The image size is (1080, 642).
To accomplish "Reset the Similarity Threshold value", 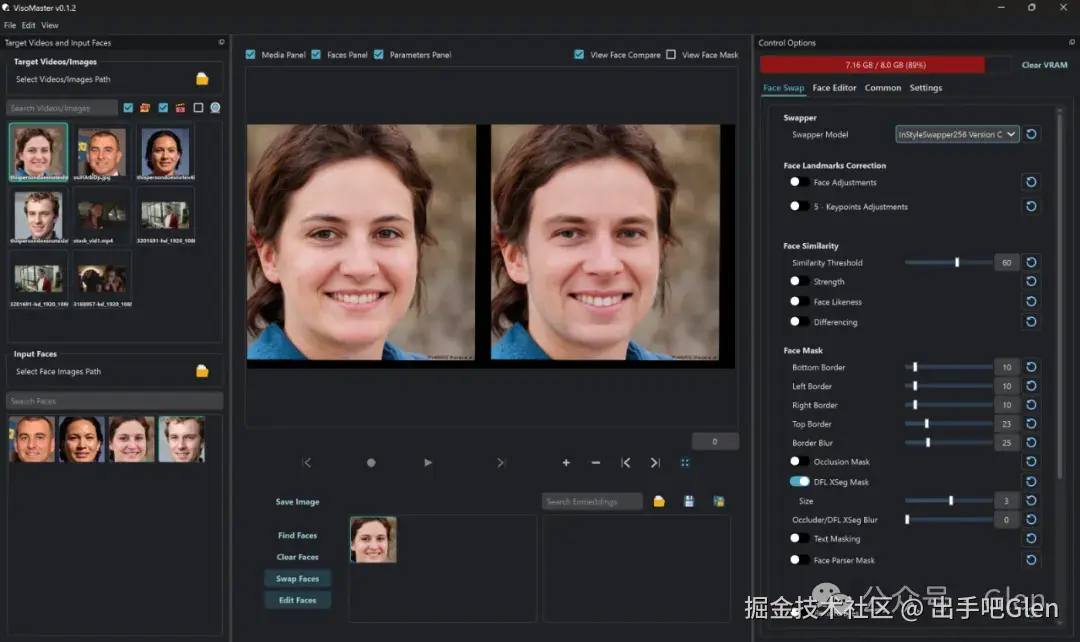I will pos(1031,262).
